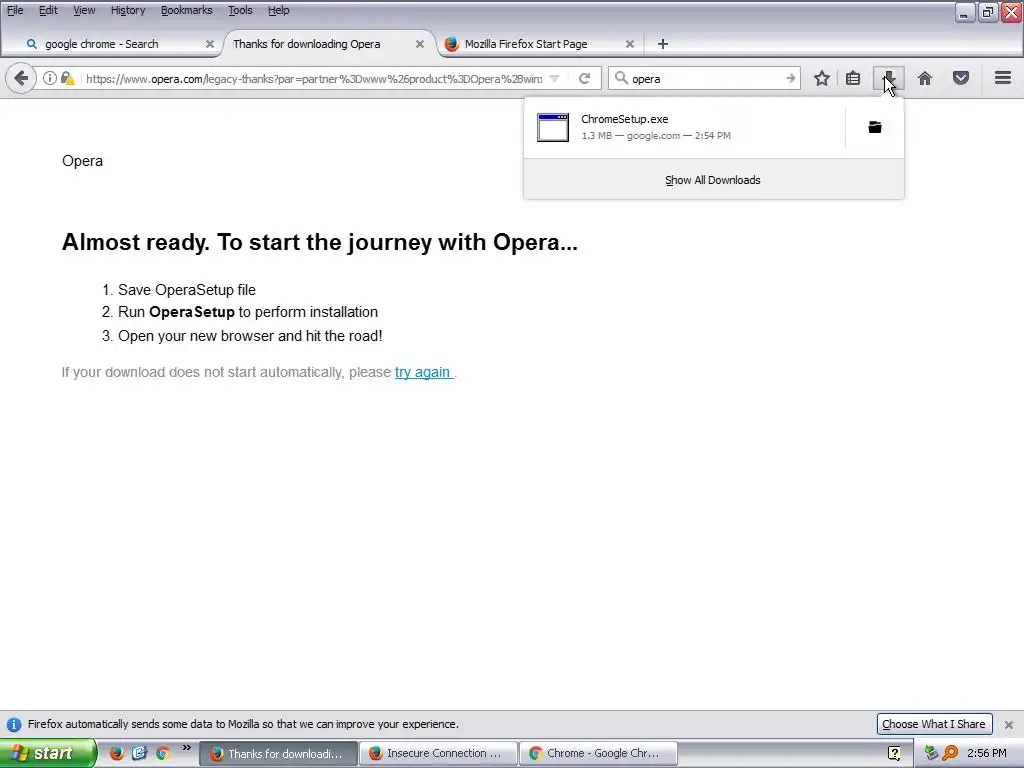Image resolution: width=1024 pixels, height=768 pixels.
Task: Click the URL address field
Action: point(313,78)
